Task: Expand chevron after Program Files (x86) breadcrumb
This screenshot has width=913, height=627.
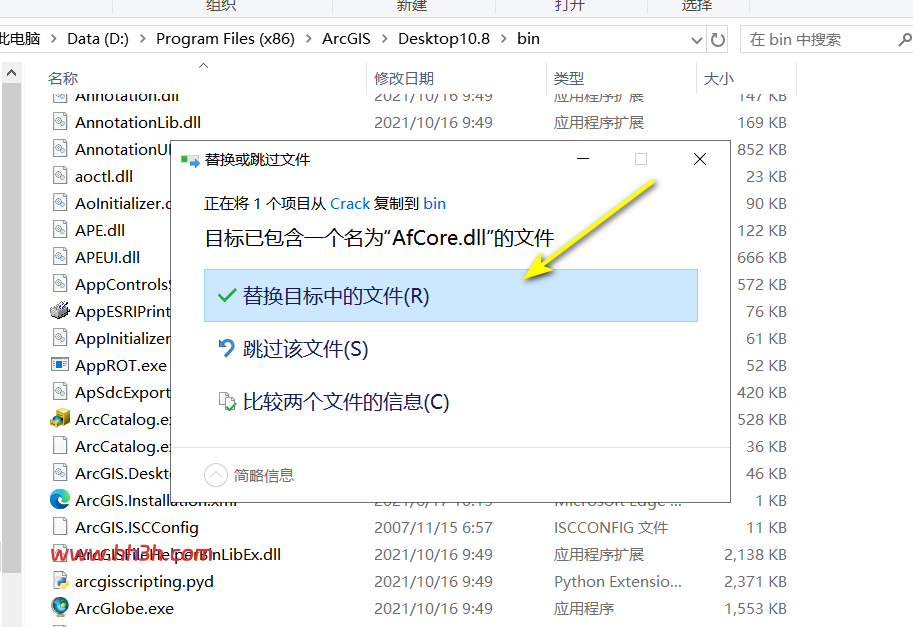Action: 309,39
